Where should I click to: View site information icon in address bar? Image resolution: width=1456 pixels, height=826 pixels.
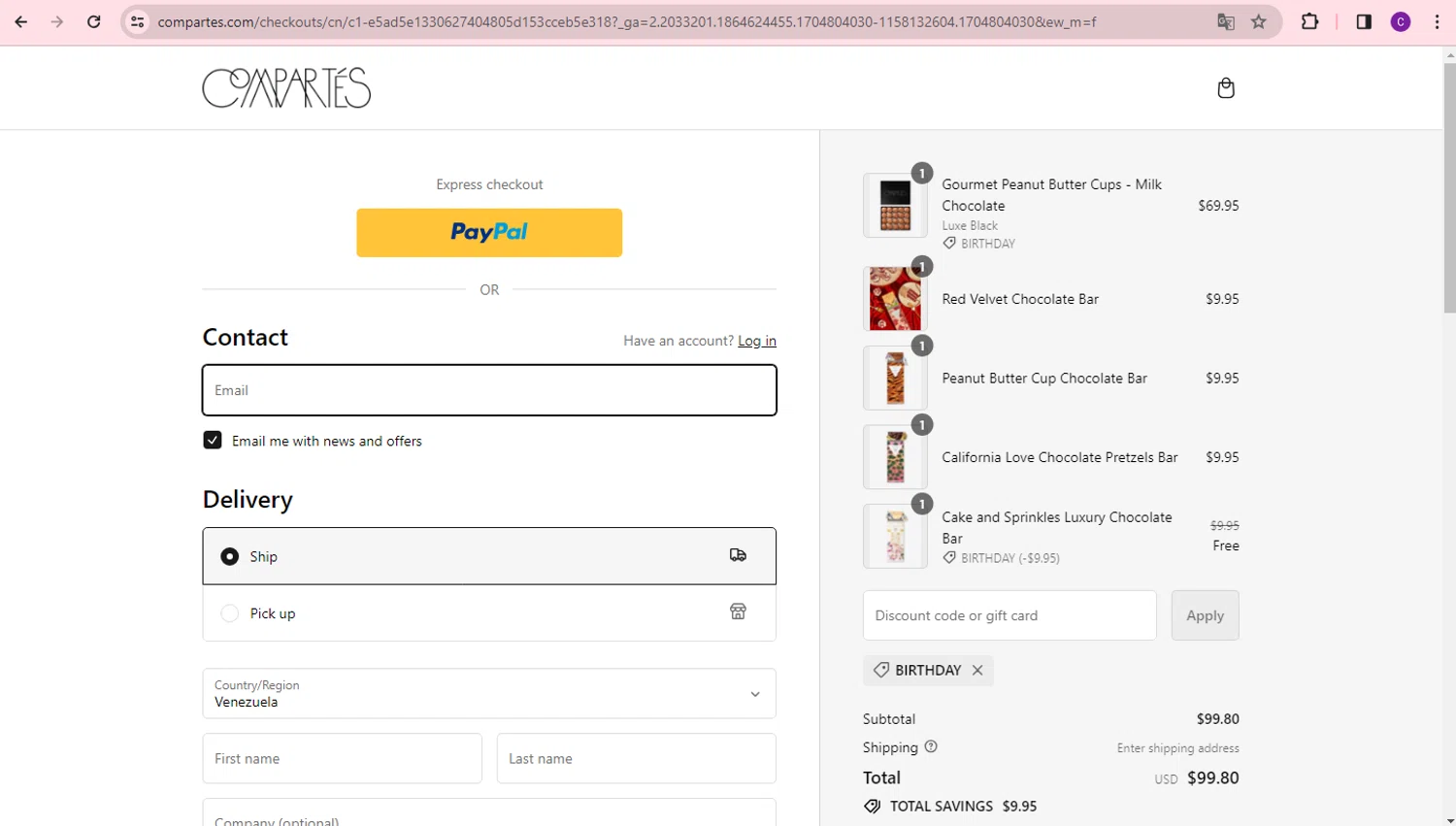pos(138,21)
